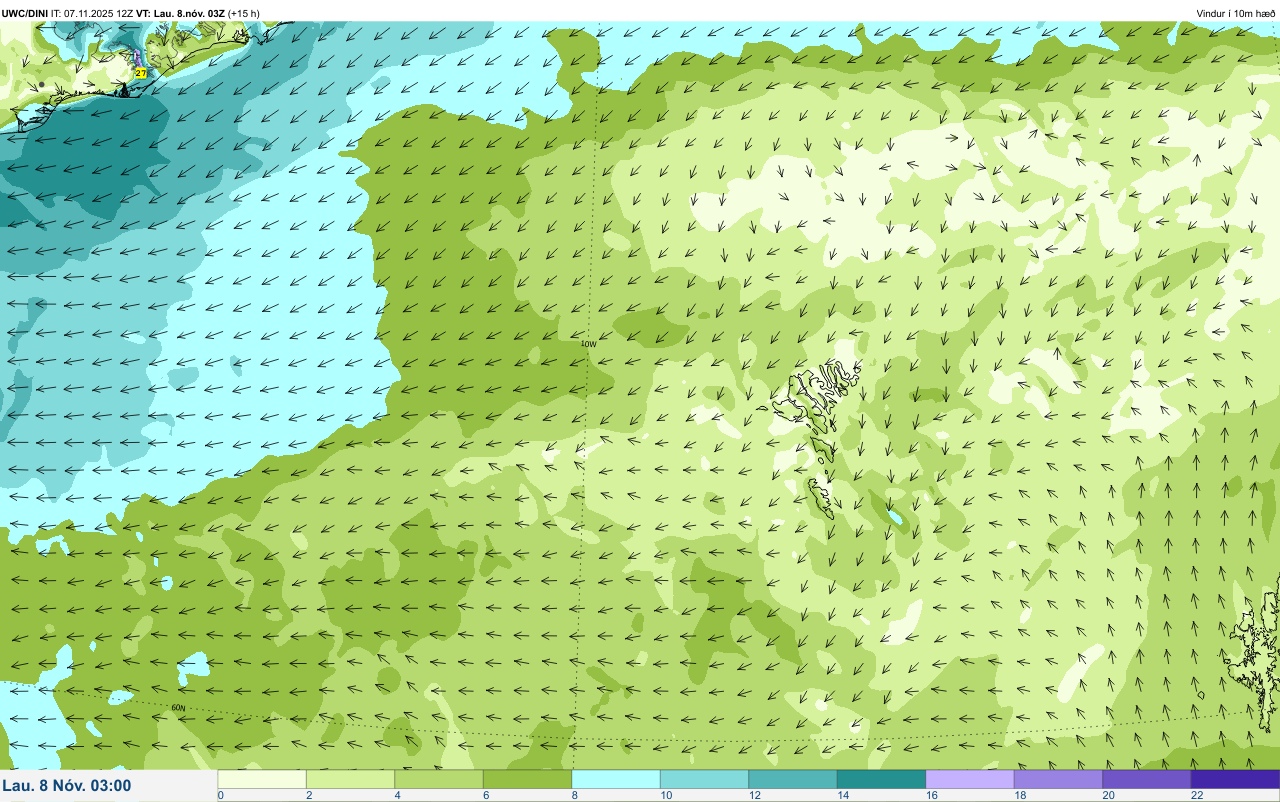The image size is (1280, 802).
Task: Select the 22+ m/s deep indigo legend swatch
Action: tap(1235, 779)
